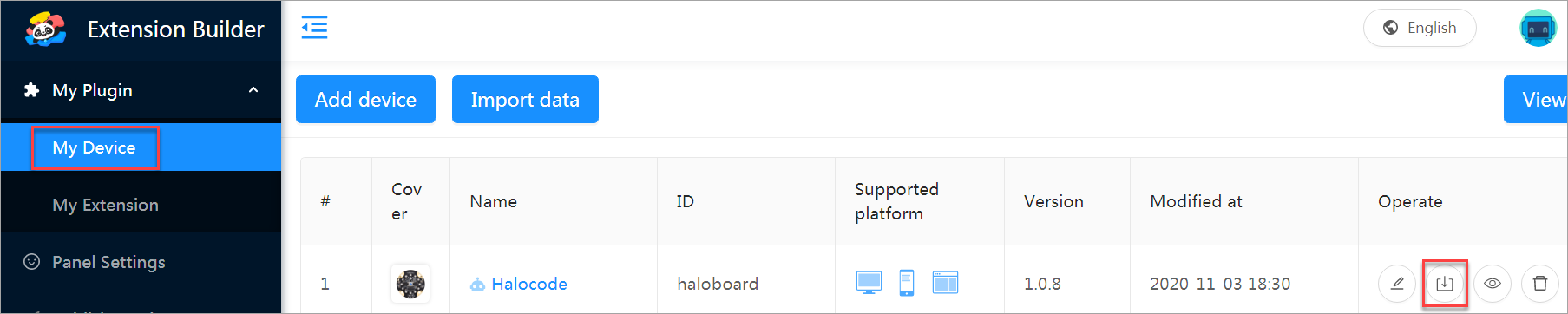Click the Halocode cover thumbnail
This screenshot has height=314, width=1568.
pyautogui.click(x=410, y=284)
